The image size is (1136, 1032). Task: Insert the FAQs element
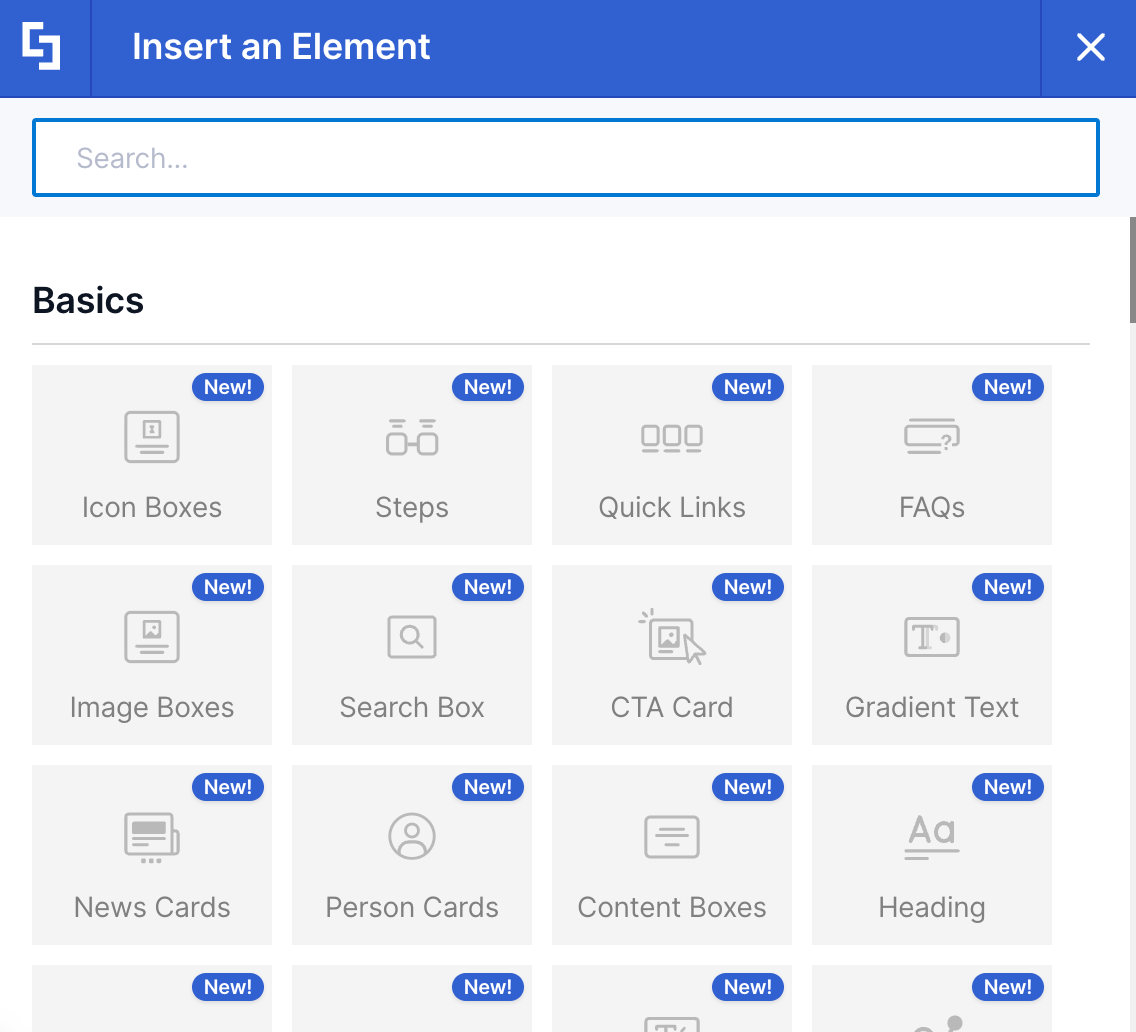tap(932, 455)
